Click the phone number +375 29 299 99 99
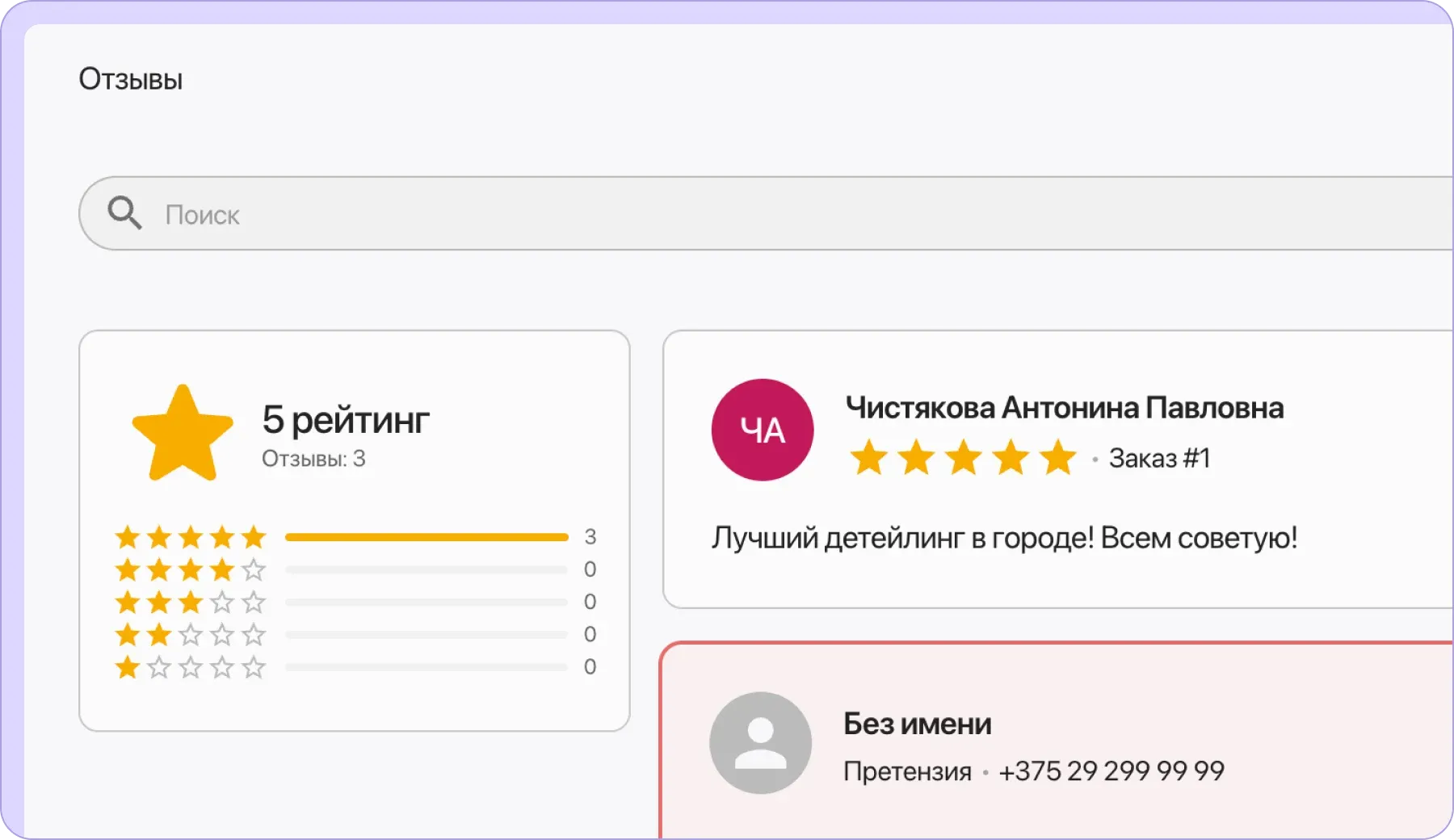1454x840 pixels. pyautogui.click(x=1112, y=771)
